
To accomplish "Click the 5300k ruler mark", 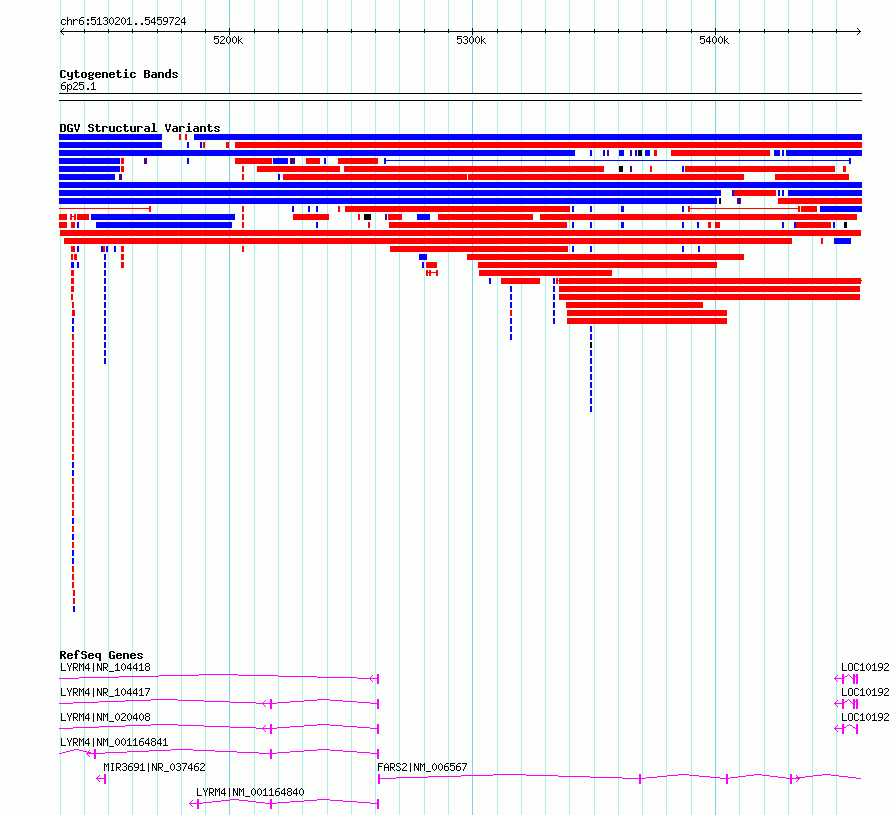I will tap(471, 40).
